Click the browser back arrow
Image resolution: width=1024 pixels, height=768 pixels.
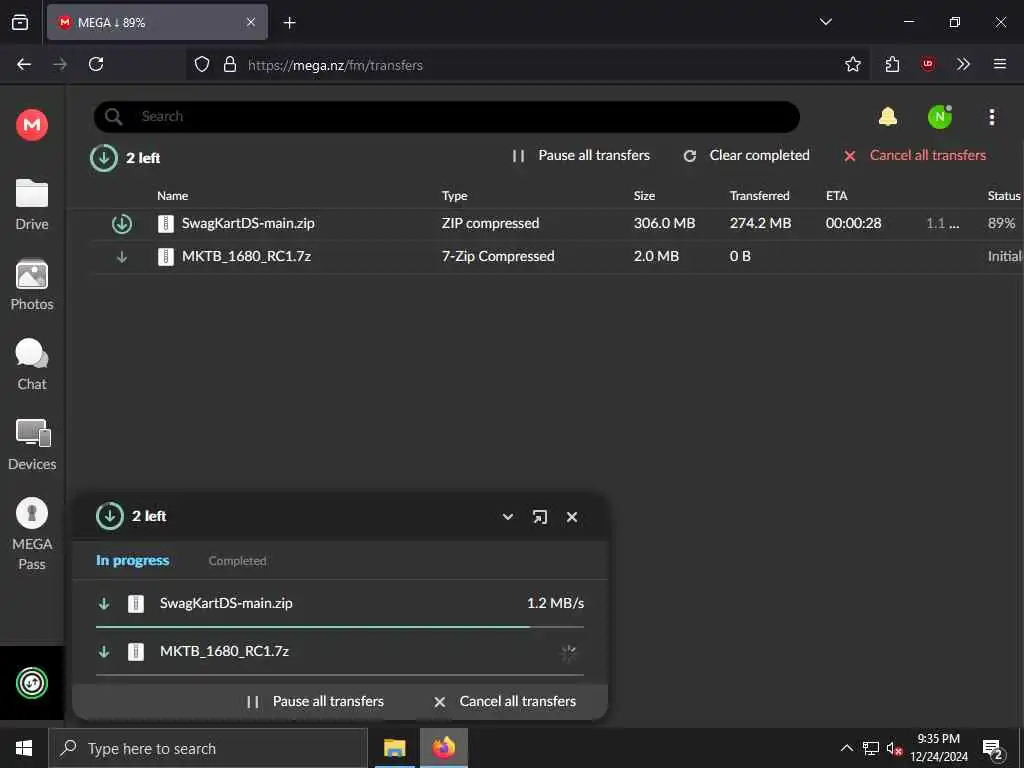tap(24, 64)
